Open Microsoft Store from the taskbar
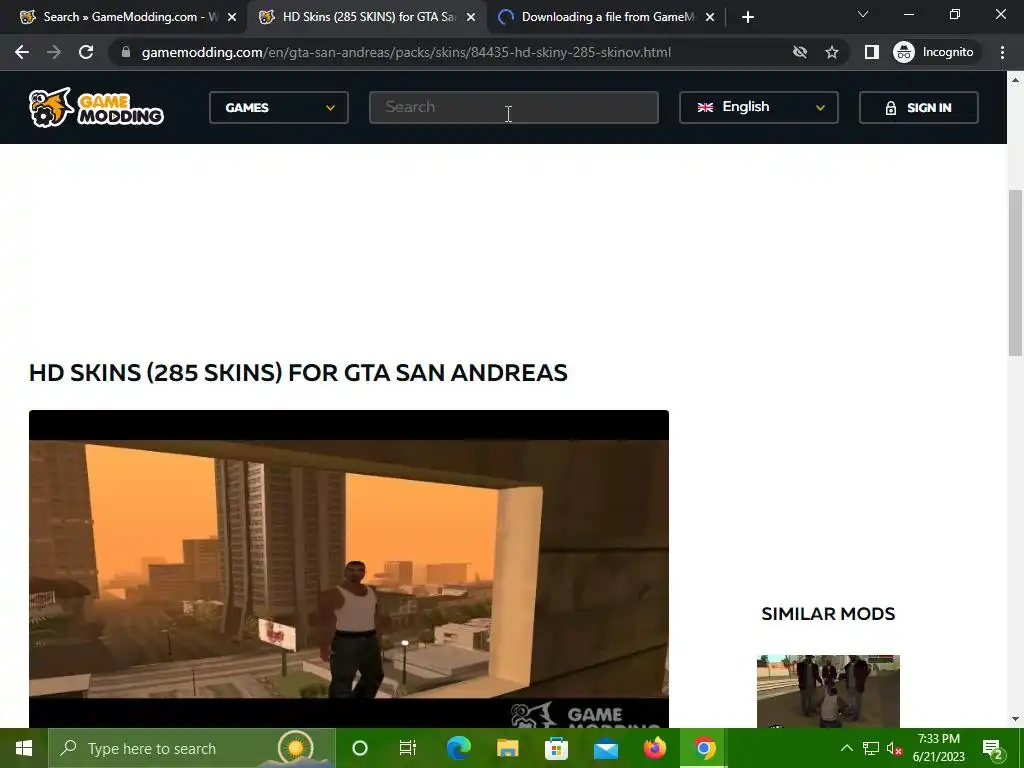 pyautogui.click(x=556, y=748)
